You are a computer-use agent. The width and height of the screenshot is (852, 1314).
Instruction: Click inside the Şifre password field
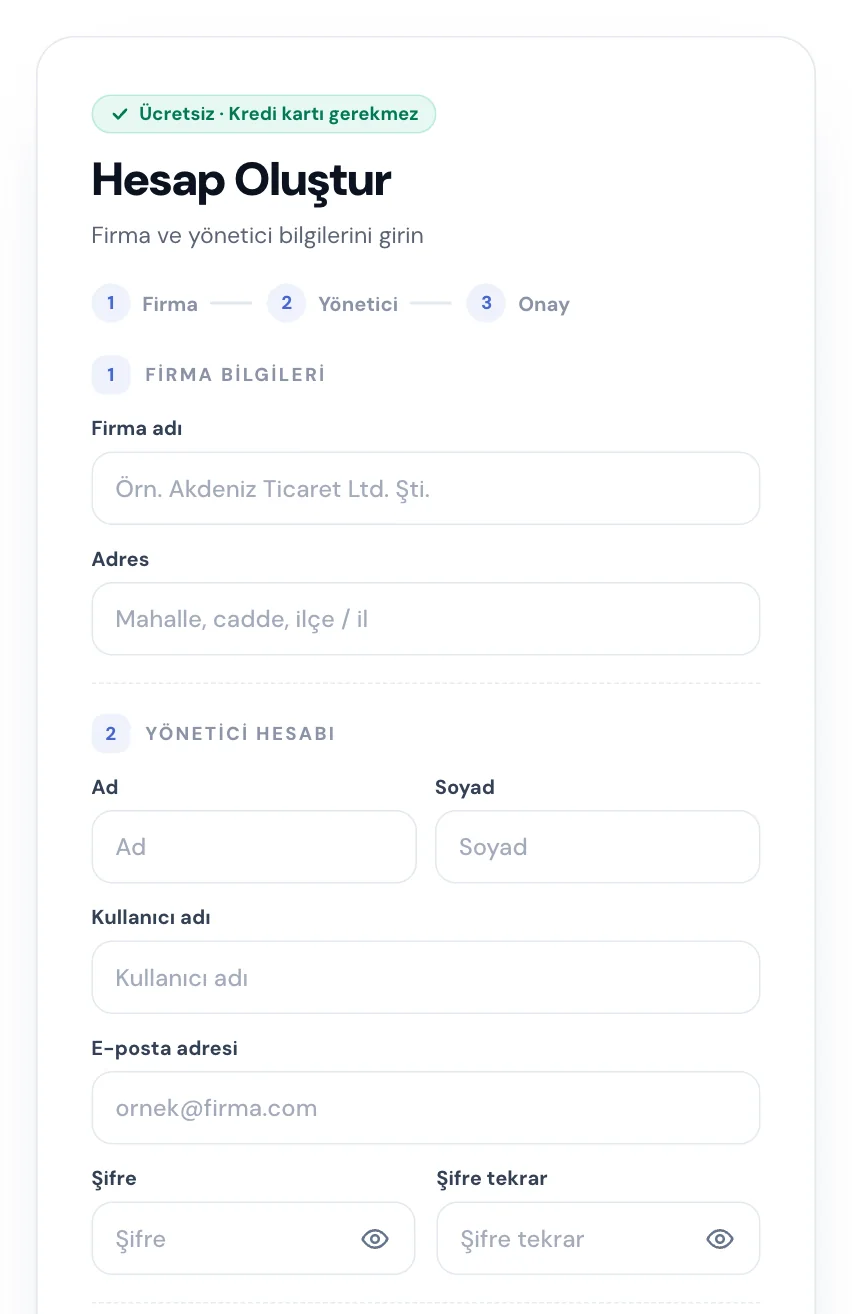(253, 1238)
